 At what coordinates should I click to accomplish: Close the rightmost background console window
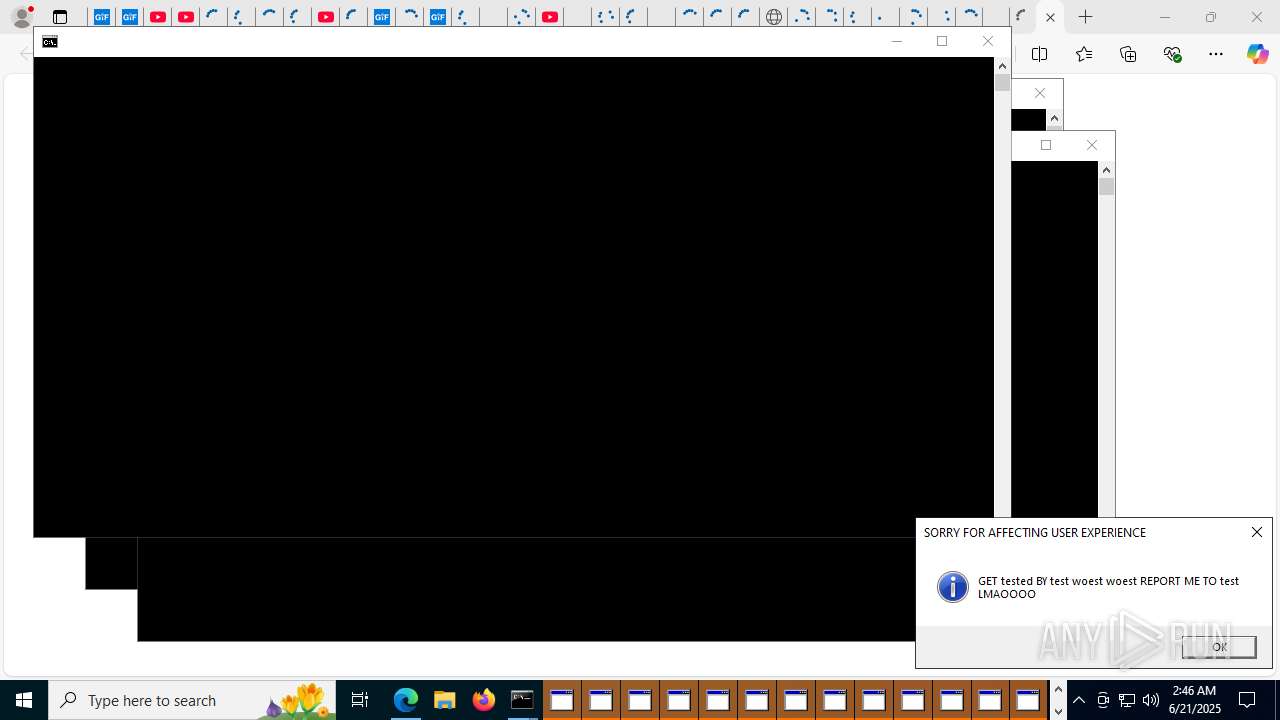(1092, 145)
